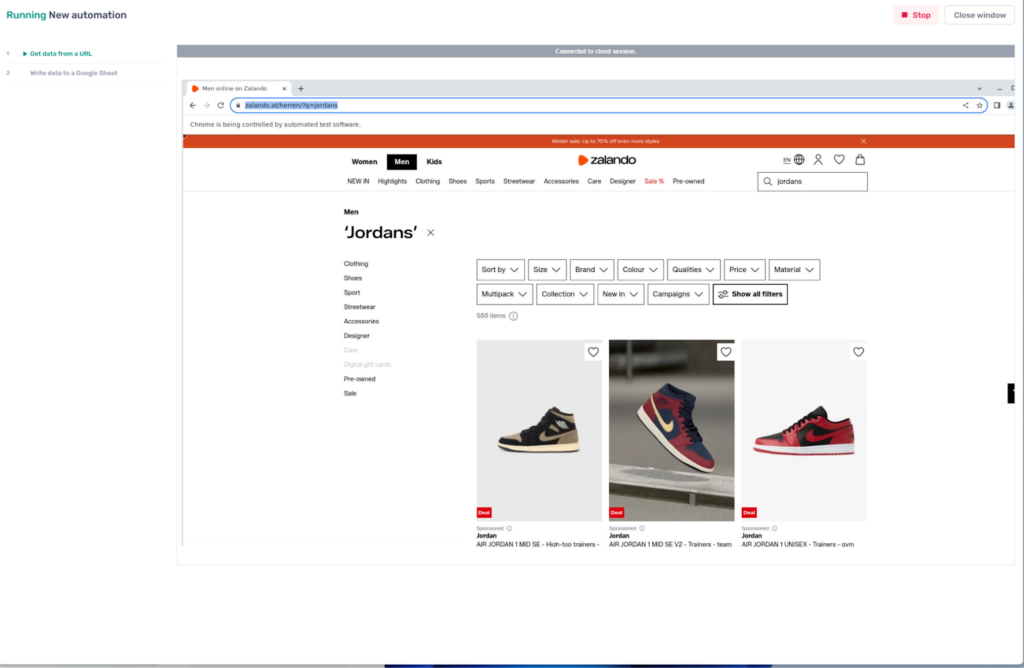Open the Brand filter dropdown
This screenshot has width=1024, height=668.
(591, 269)
